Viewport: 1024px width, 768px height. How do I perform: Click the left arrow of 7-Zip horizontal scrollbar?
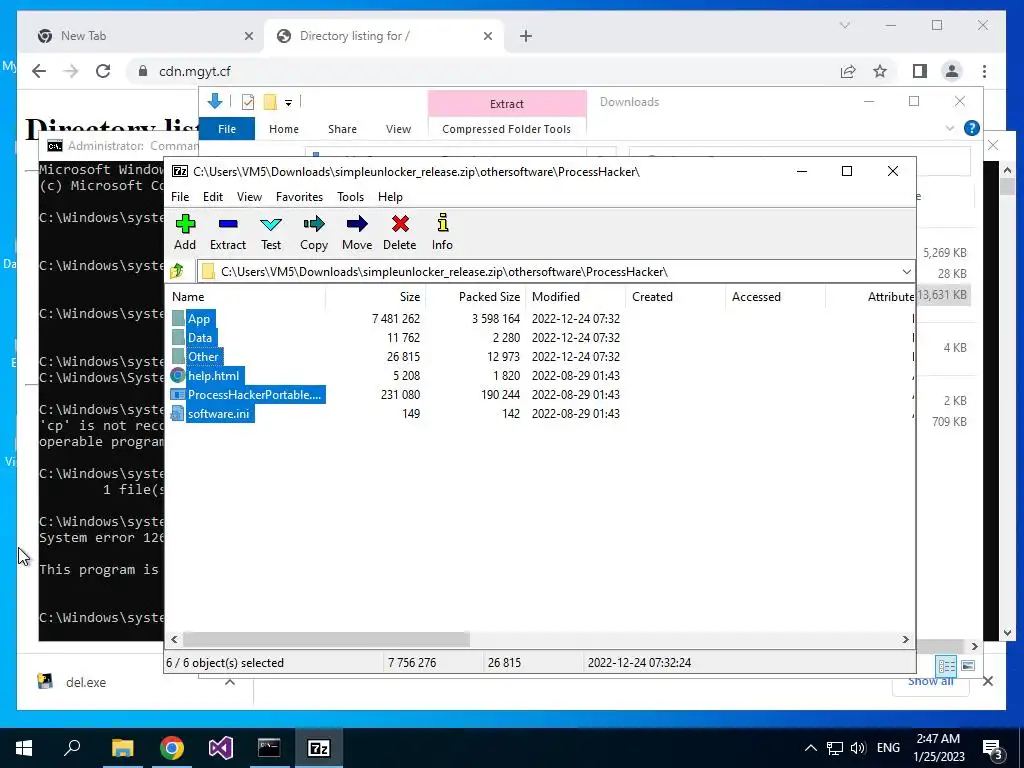[x=174, y=639]
